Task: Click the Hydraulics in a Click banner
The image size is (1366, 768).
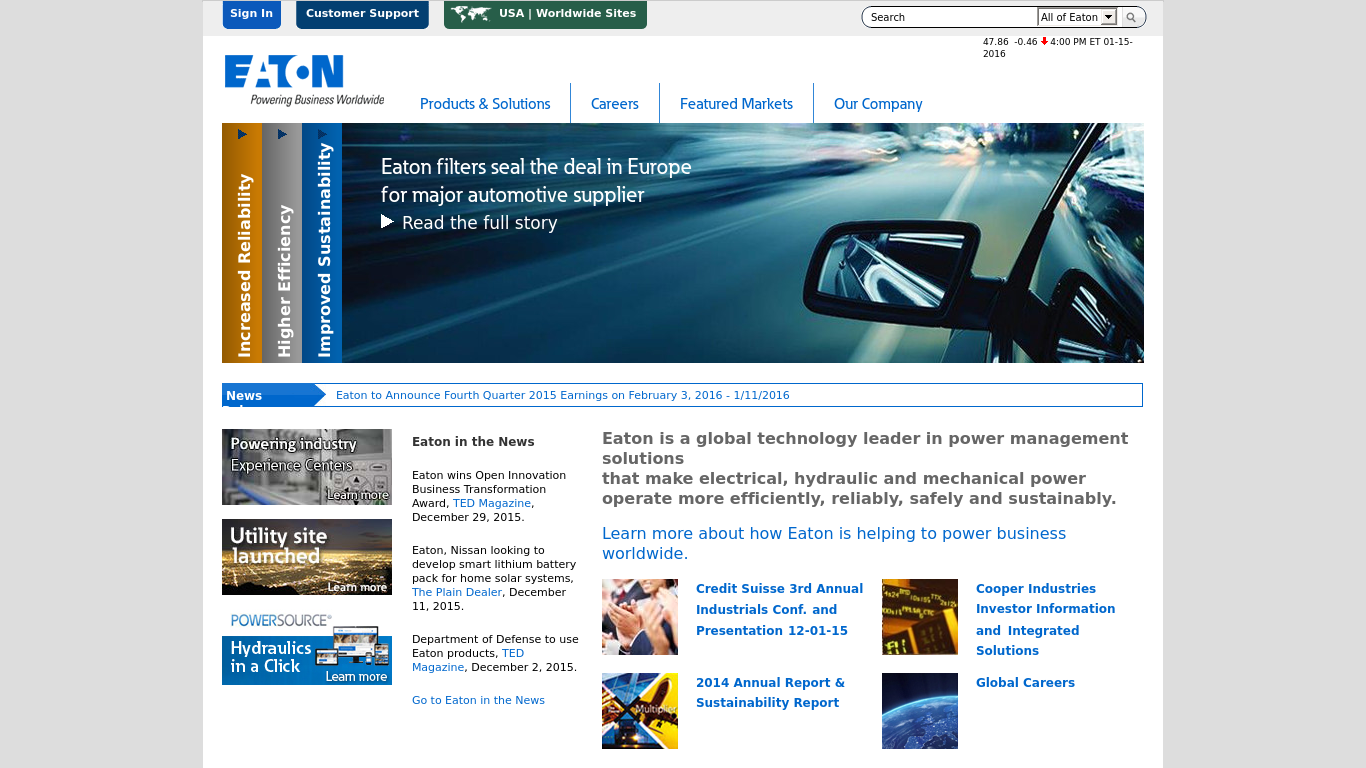Action: coord(307,648)
